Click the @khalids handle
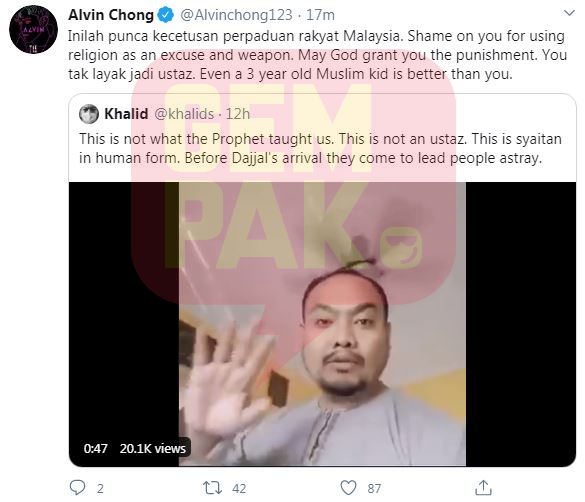Viewport: 585px width, 502px height. coord(184,114)
